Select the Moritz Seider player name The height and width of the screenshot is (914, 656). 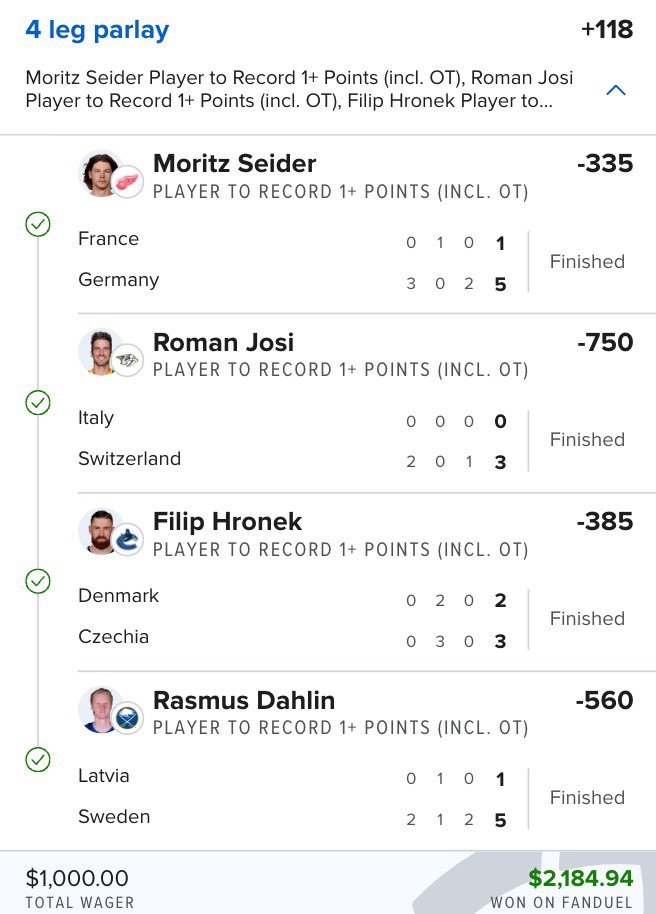(x=234, y=164)
